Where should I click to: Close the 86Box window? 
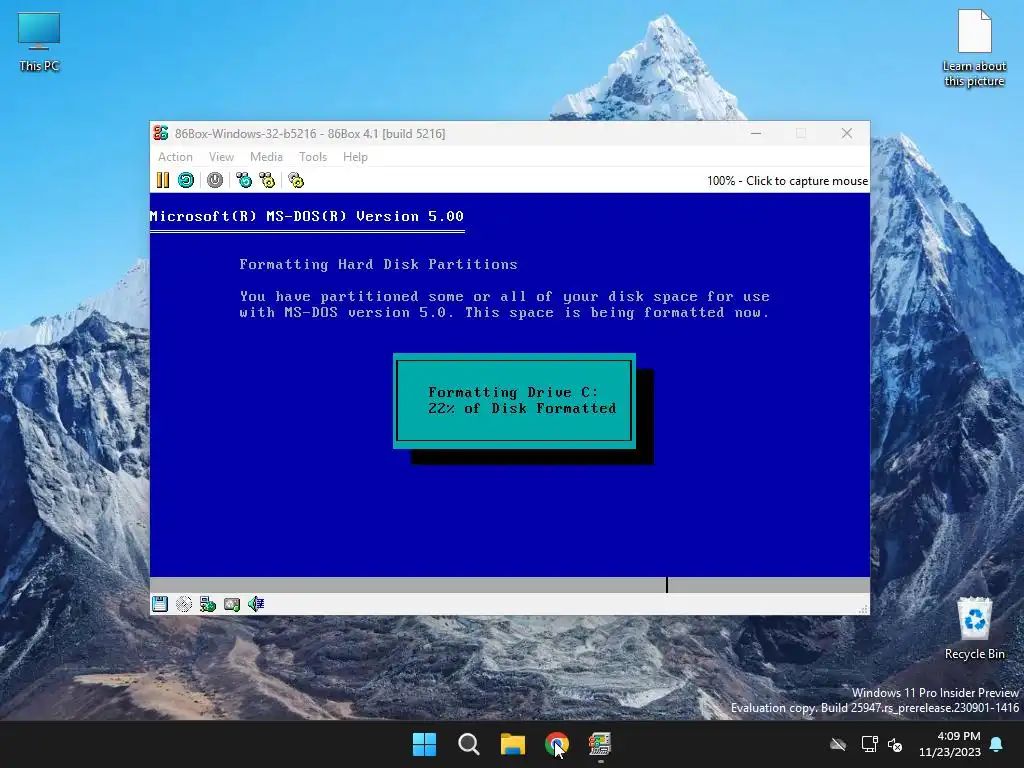point(847,133)
